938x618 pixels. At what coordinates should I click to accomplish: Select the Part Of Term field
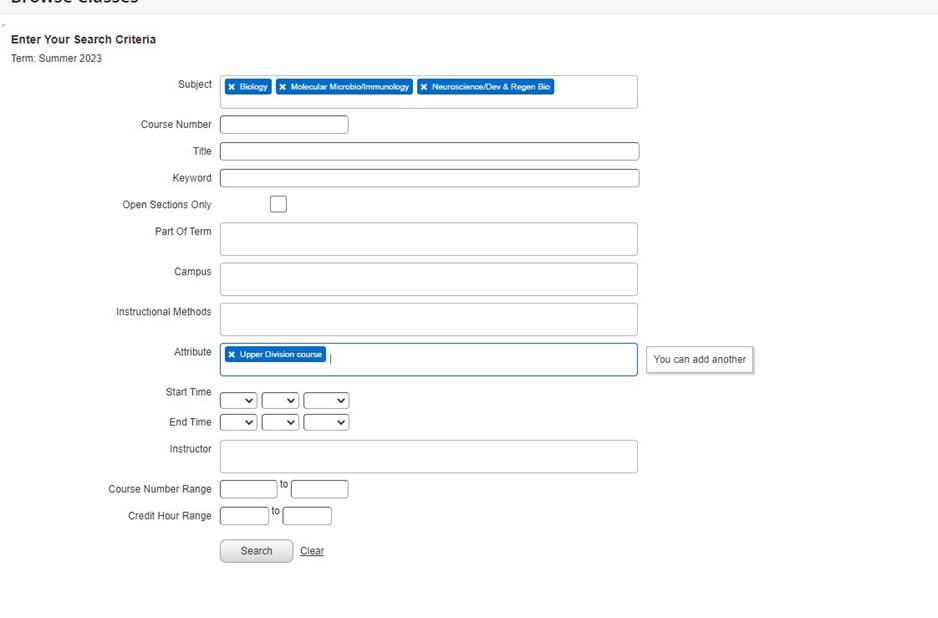pyautogui.click(x=428, y=239)
